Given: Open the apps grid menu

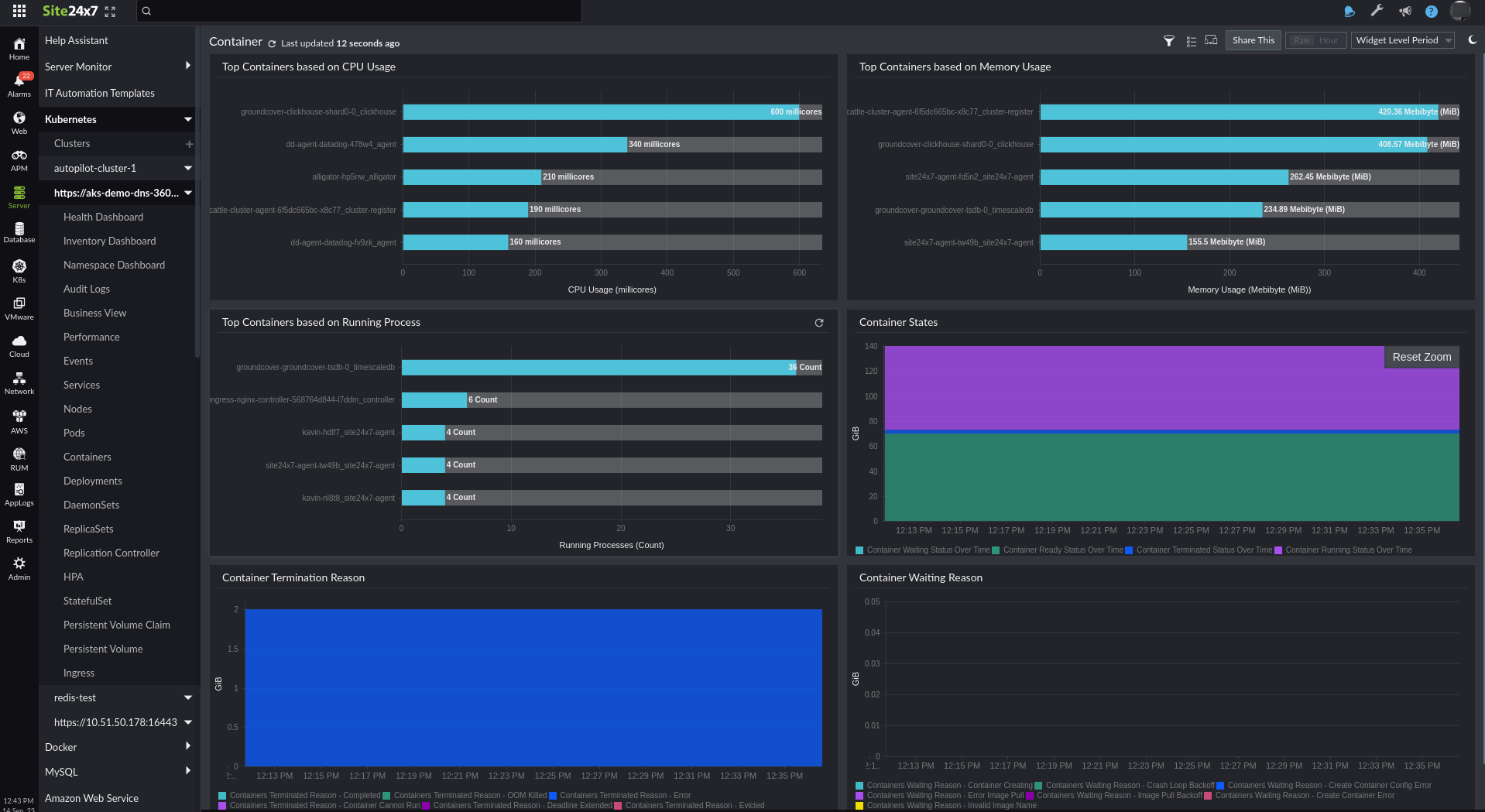Looking at the screenshot, I should pos(19,11).
